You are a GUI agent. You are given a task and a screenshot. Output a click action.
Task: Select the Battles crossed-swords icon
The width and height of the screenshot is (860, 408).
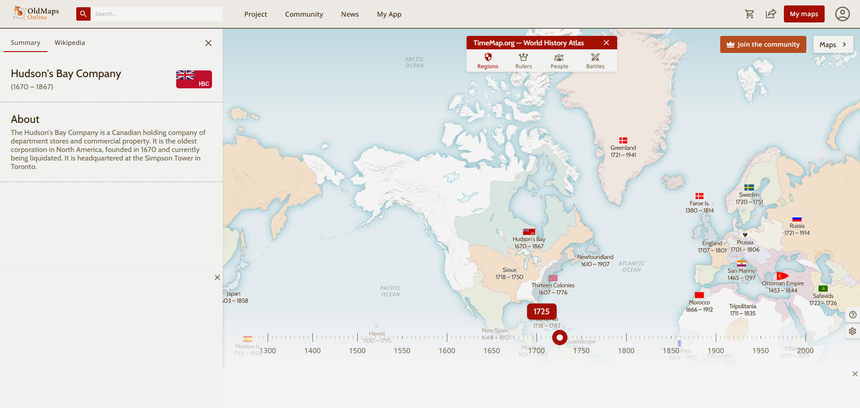595,60
